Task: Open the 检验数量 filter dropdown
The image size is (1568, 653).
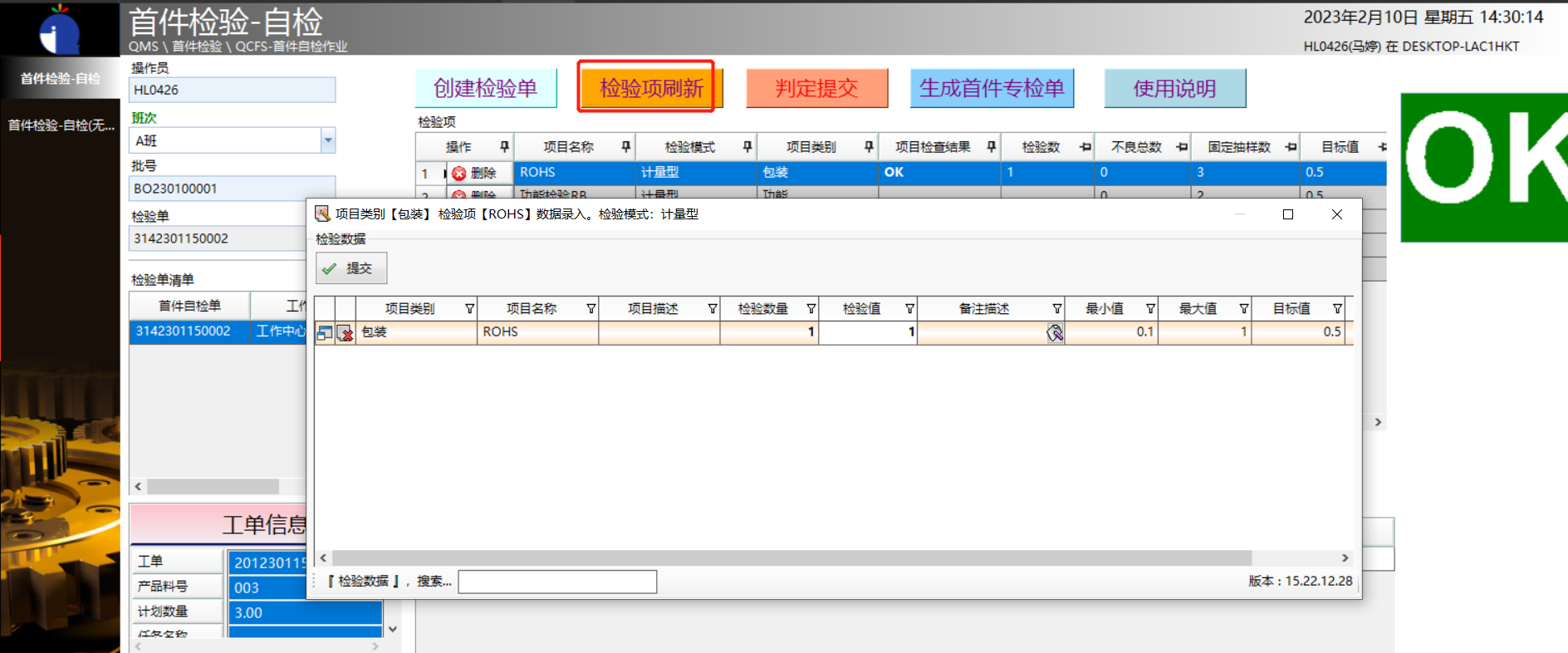Action: (x=811, y=309)
